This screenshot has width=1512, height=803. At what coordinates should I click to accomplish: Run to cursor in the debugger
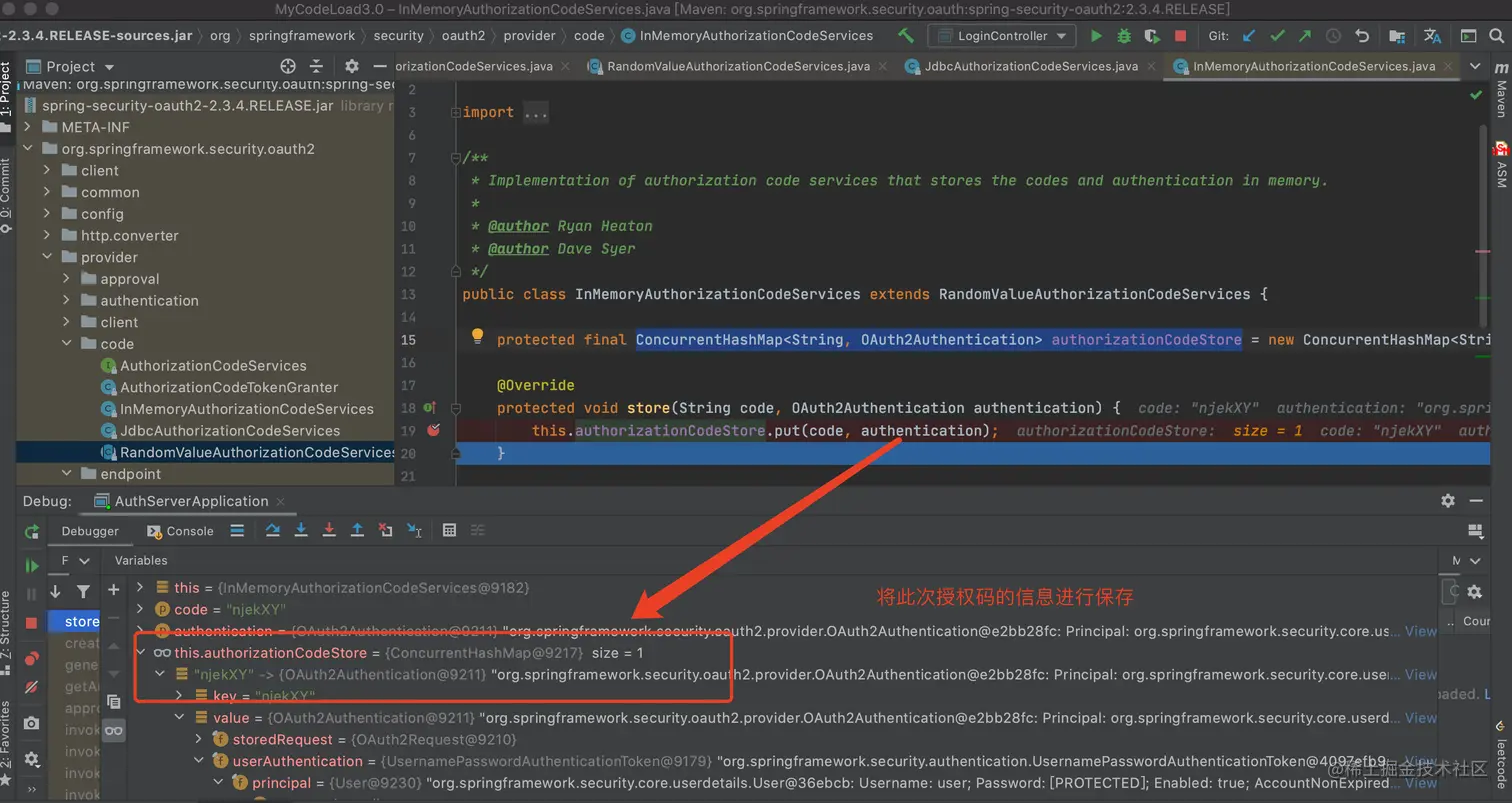point(414,530)
